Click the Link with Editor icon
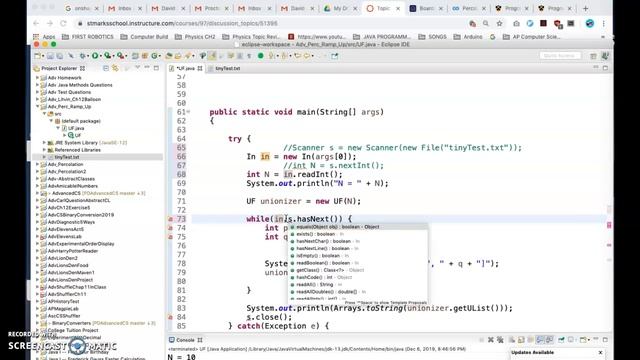Viewport: 640px width, 360px height. (x=115, y=68)
